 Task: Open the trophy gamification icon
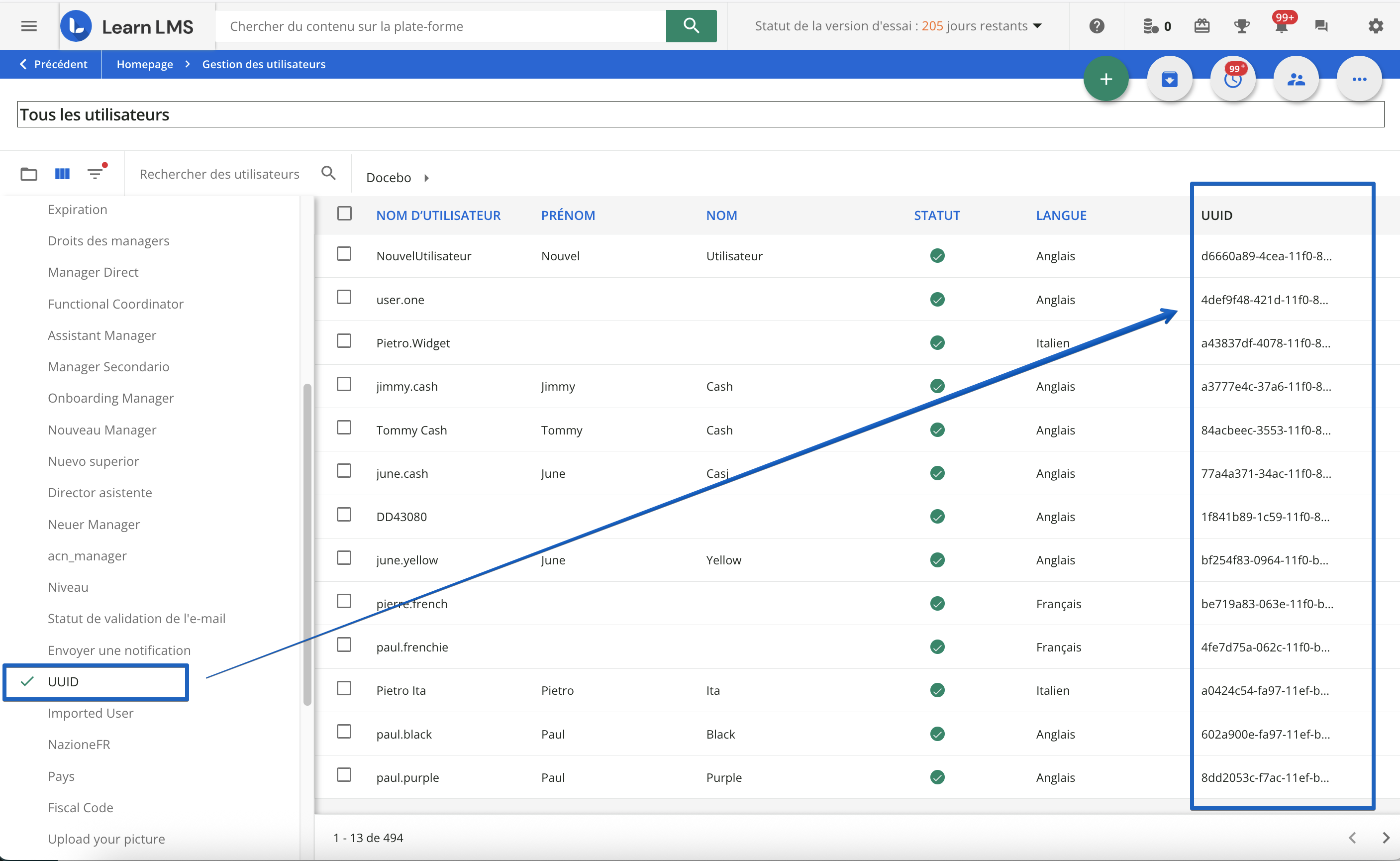1241,26
